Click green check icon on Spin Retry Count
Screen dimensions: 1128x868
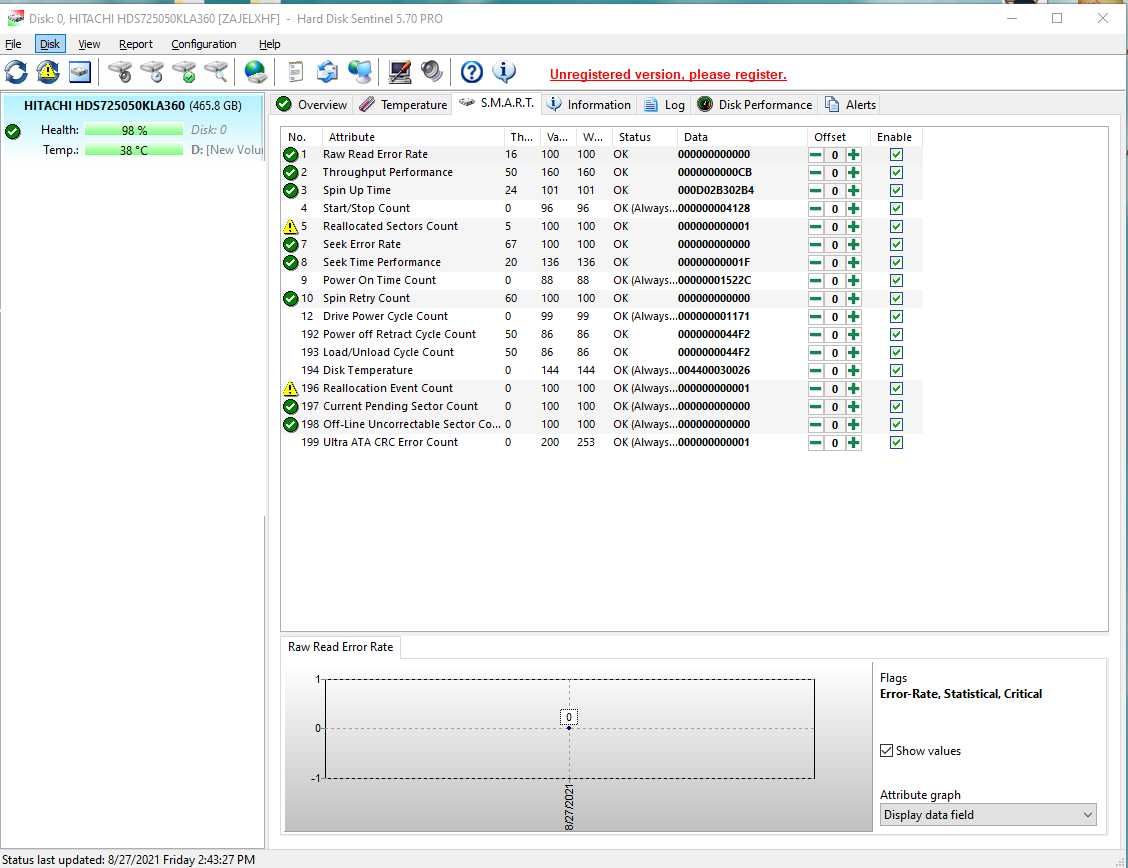(x=290, y=298)
